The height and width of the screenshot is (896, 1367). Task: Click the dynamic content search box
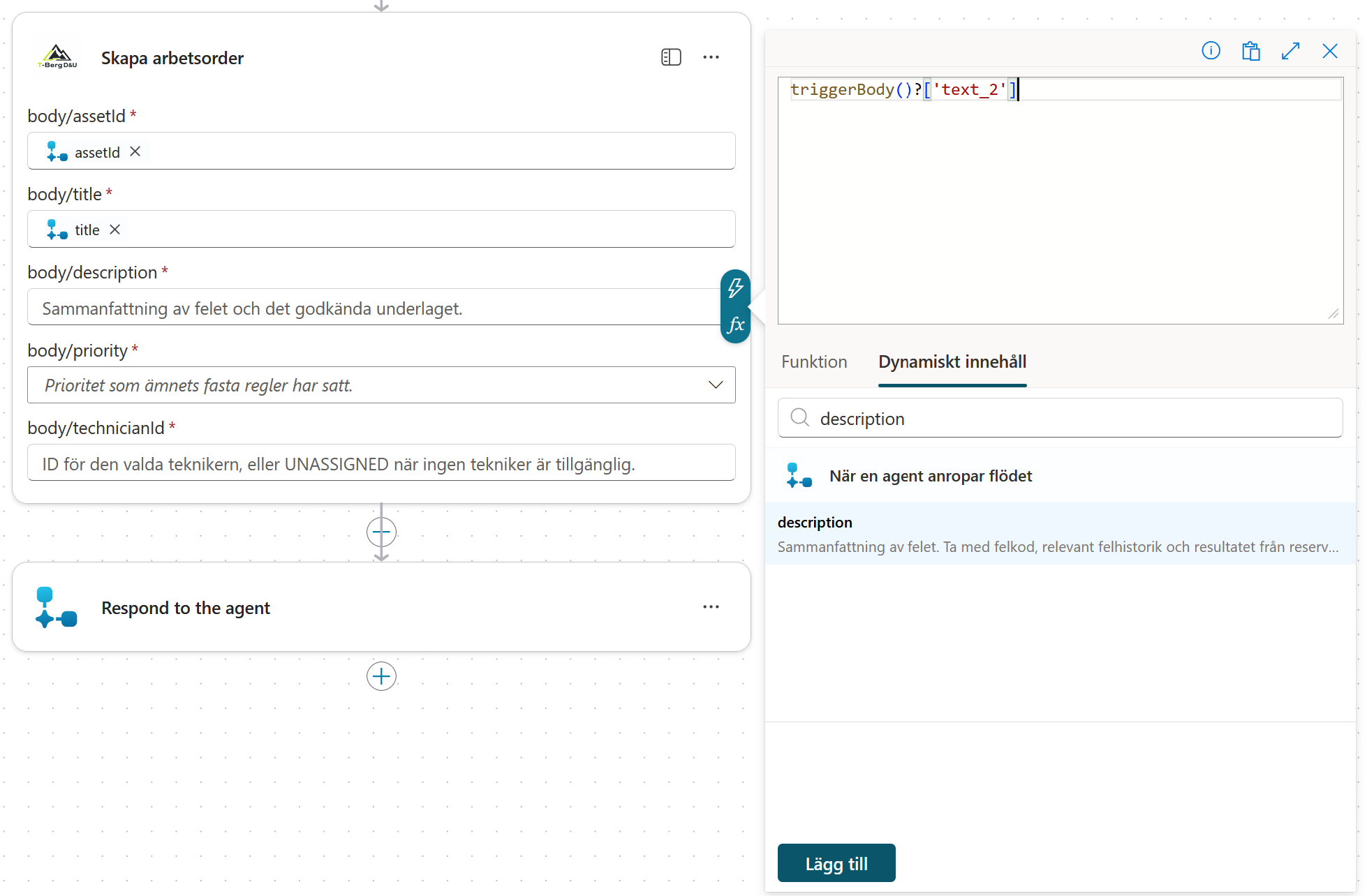tap(1060, 418)
